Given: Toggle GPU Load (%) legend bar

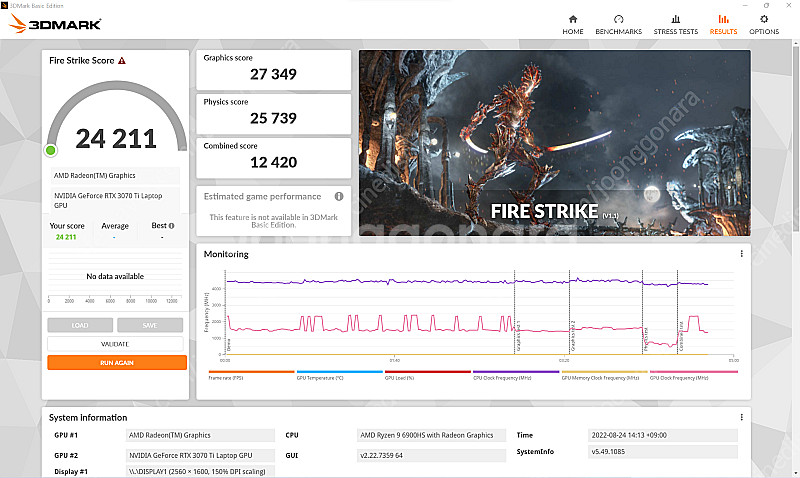Looking at the screenshot, I should (x=428, y=372).
